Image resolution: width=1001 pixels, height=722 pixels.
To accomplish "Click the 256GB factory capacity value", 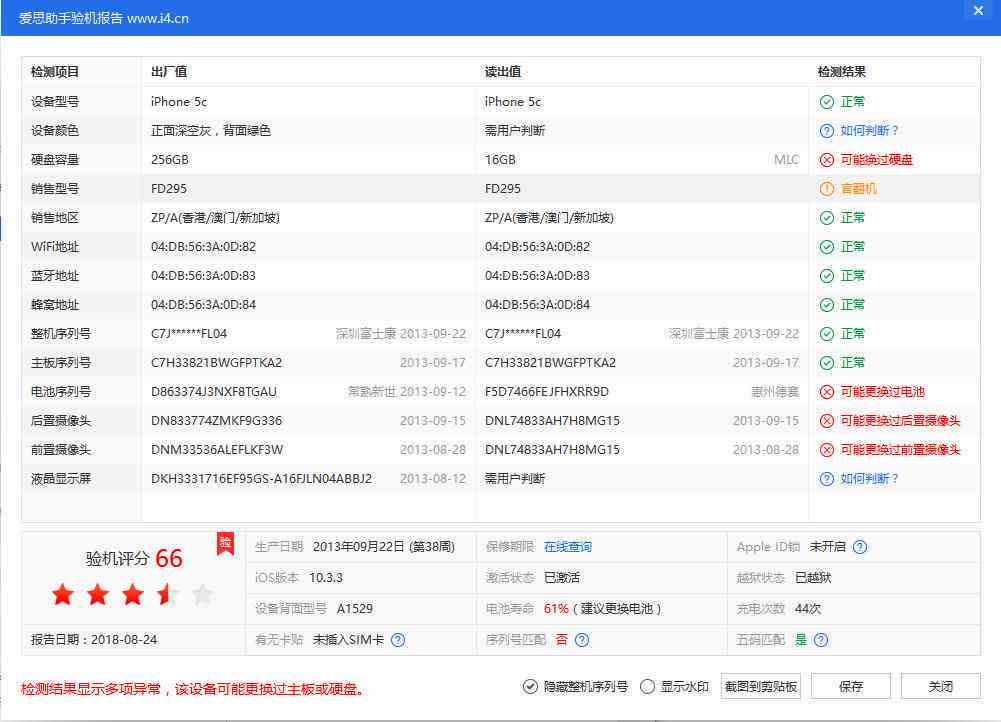I will click(170, 160).
